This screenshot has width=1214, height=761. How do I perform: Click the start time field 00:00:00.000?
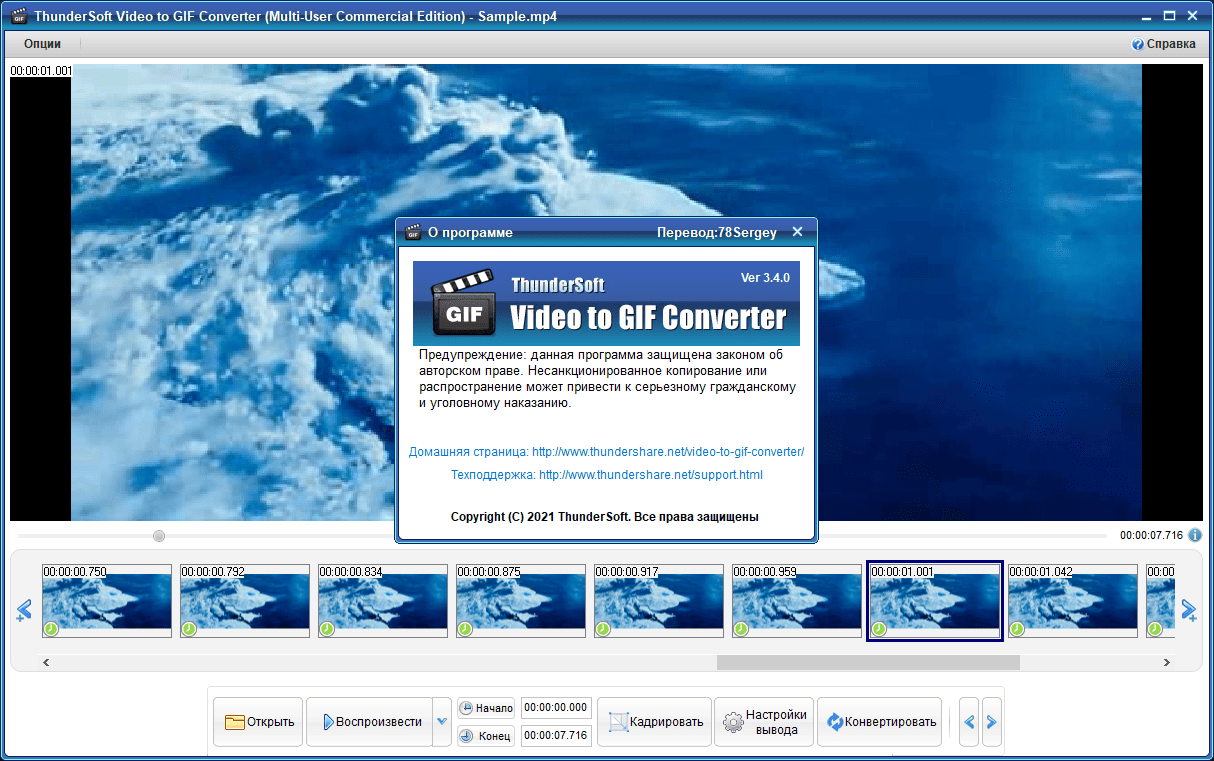pos(556,708)
